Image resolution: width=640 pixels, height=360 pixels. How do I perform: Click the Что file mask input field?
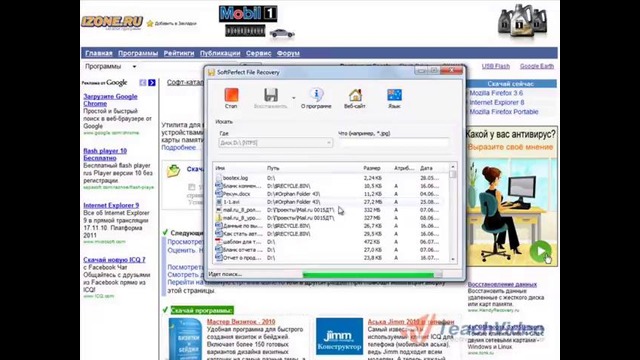coord(393,143)
